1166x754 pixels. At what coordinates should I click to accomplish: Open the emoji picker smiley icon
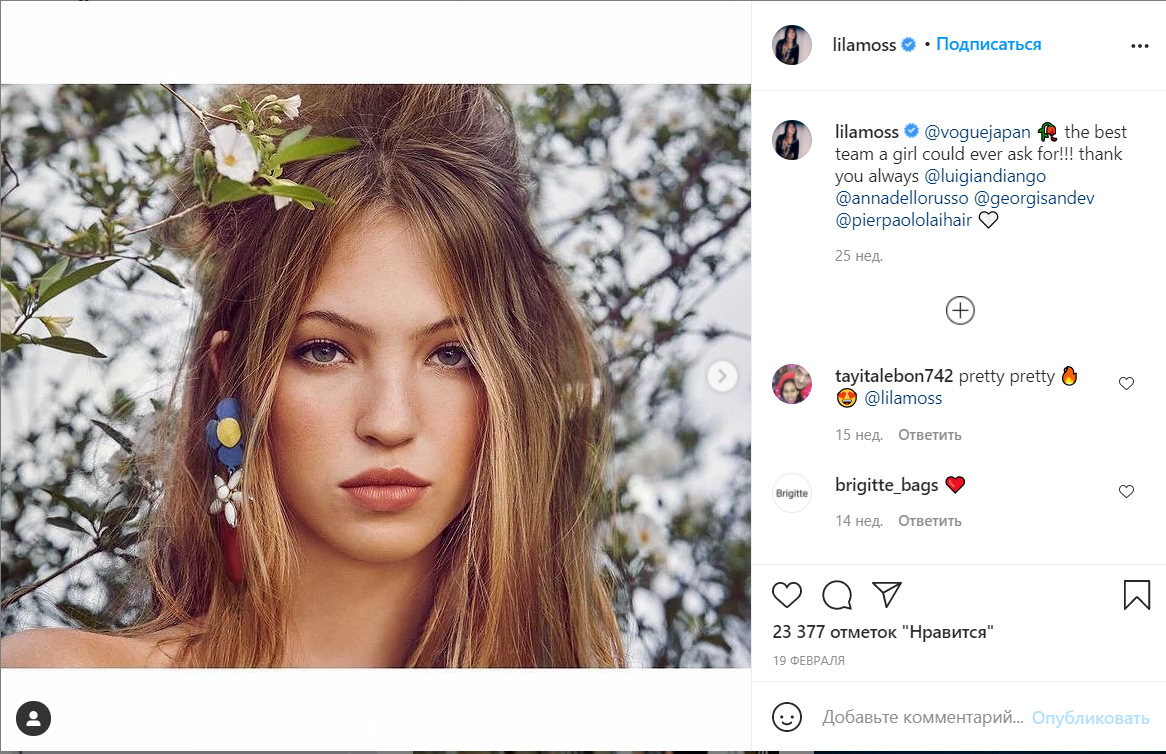tap(787, 717)
